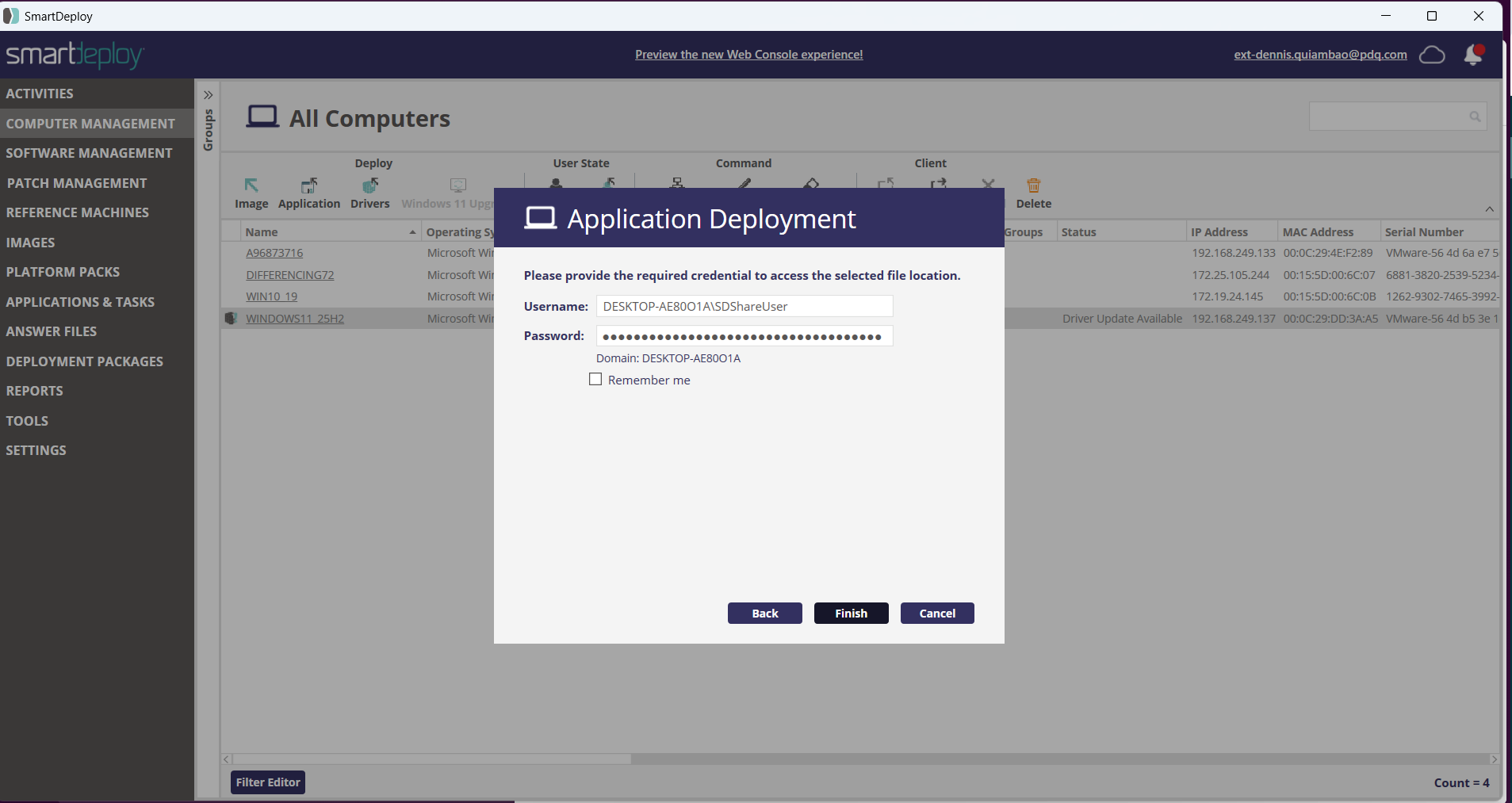This screenshot has height=803, width=1512.
Task: Click the search magnifier icon
Action: [1474, 117]
